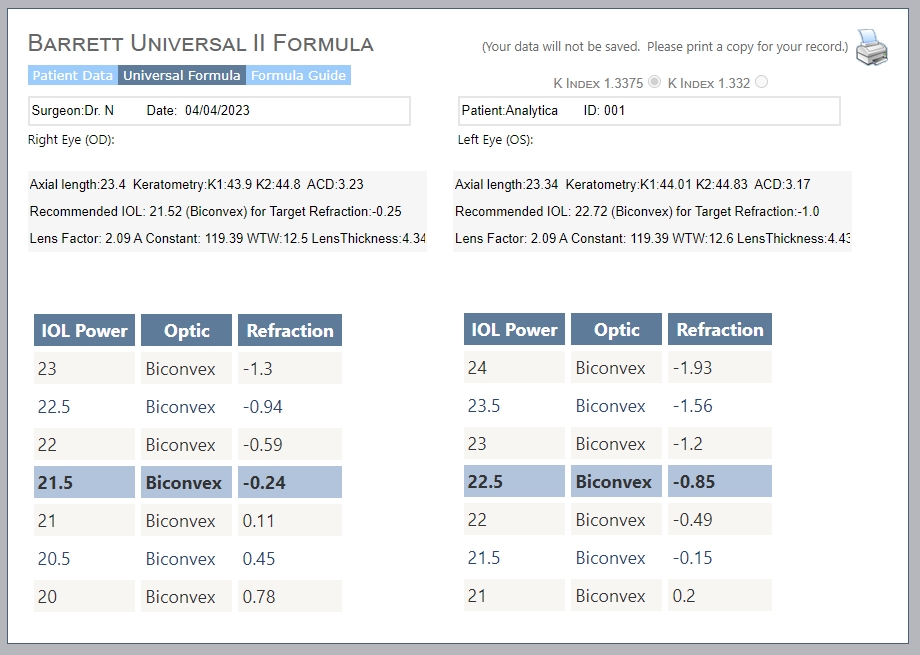Image resolution: width=920 pixels, height=655 pixels.
Task: Click the 0.78 refraction value cell
Action: coord(290,596)
